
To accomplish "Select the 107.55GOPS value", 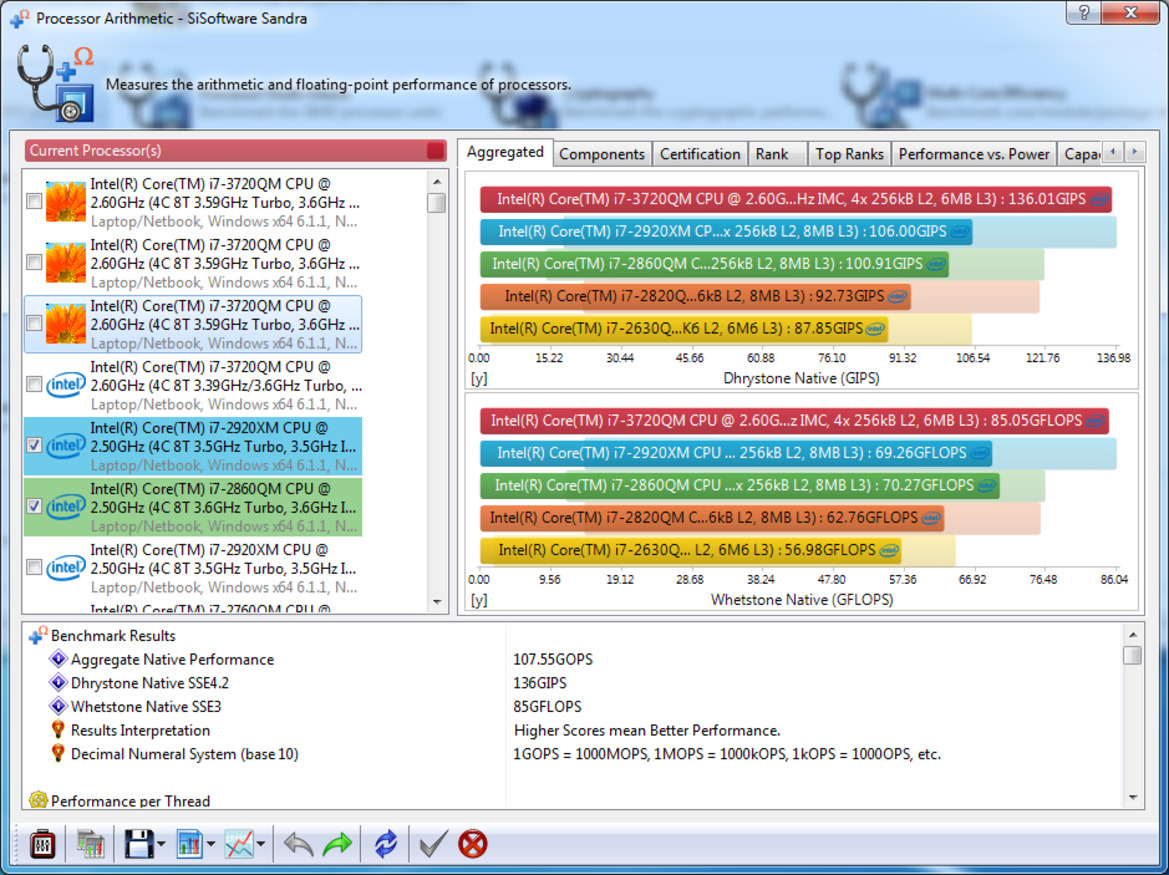I will click(553, 660).
